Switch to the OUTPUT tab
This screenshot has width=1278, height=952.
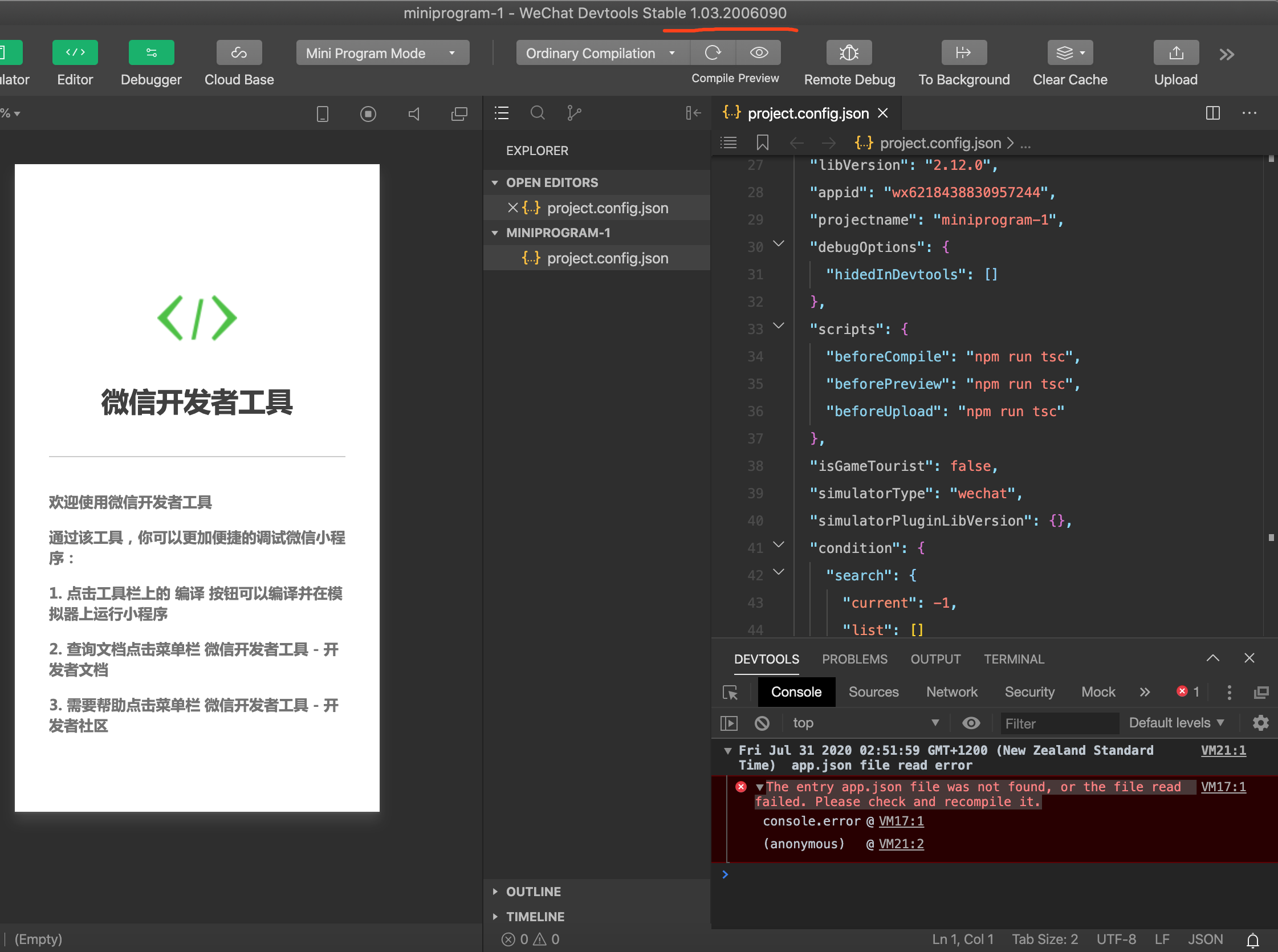click(x=935, y=658)
